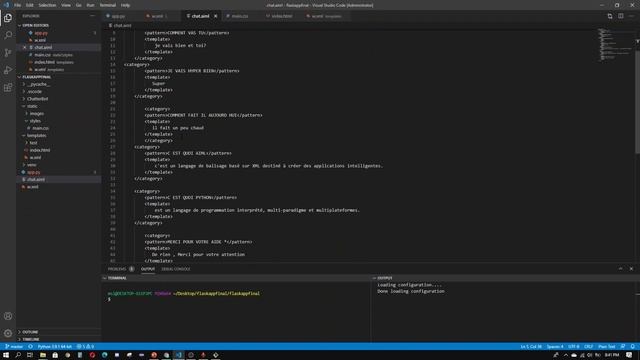Viewport: 640px width, 360px height.
Task: Open the Windows Start menu
Action: (x=6, y=355)
